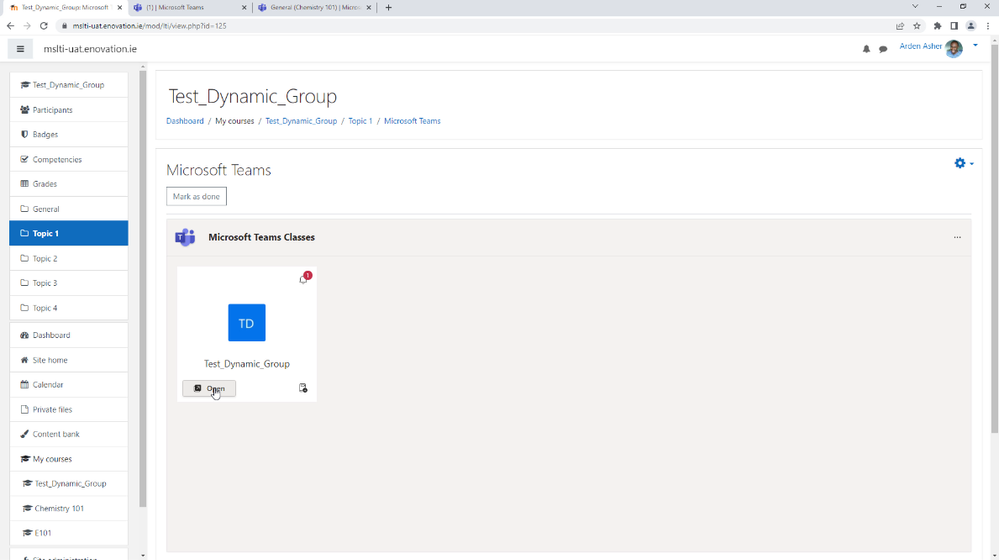
Task: Click the sidebar vertical scrollbar
Action: click(143, 287)
